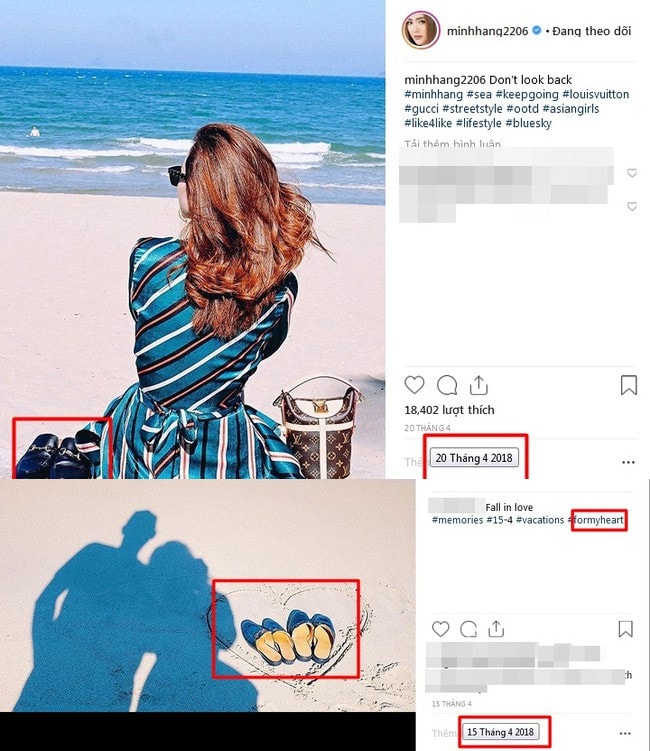
Task: Save the top post using bookmark icon
Action: (628, 385)
